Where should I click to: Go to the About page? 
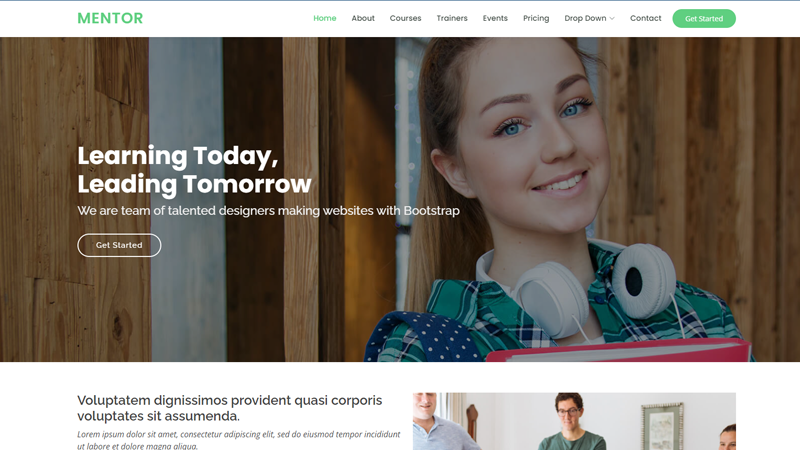(363, 18)
